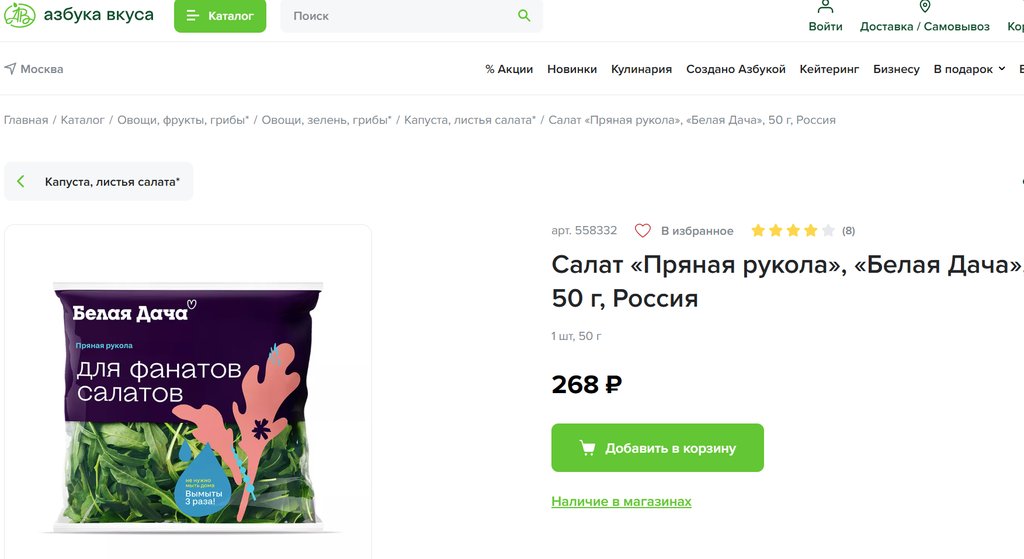Image resolution: width=1024 pixels, height=559 pixels.
Task: Click the cart icon on the green button
Action: 588,448
